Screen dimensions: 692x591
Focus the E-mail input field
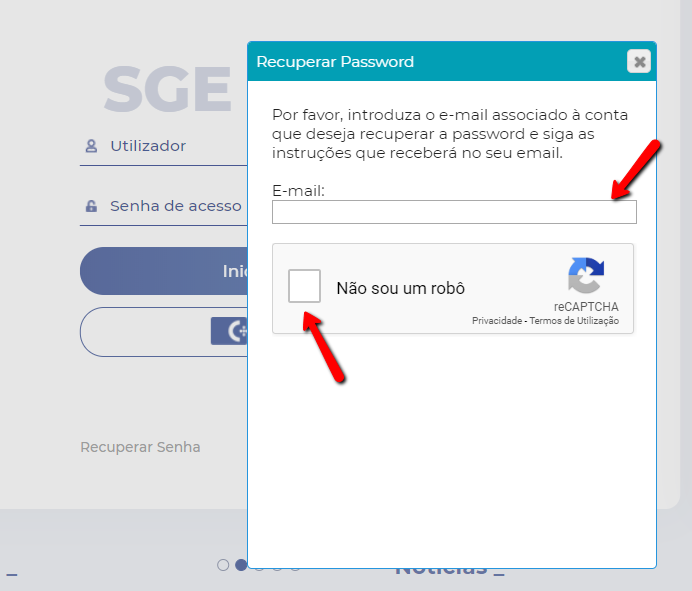[454, 212]
